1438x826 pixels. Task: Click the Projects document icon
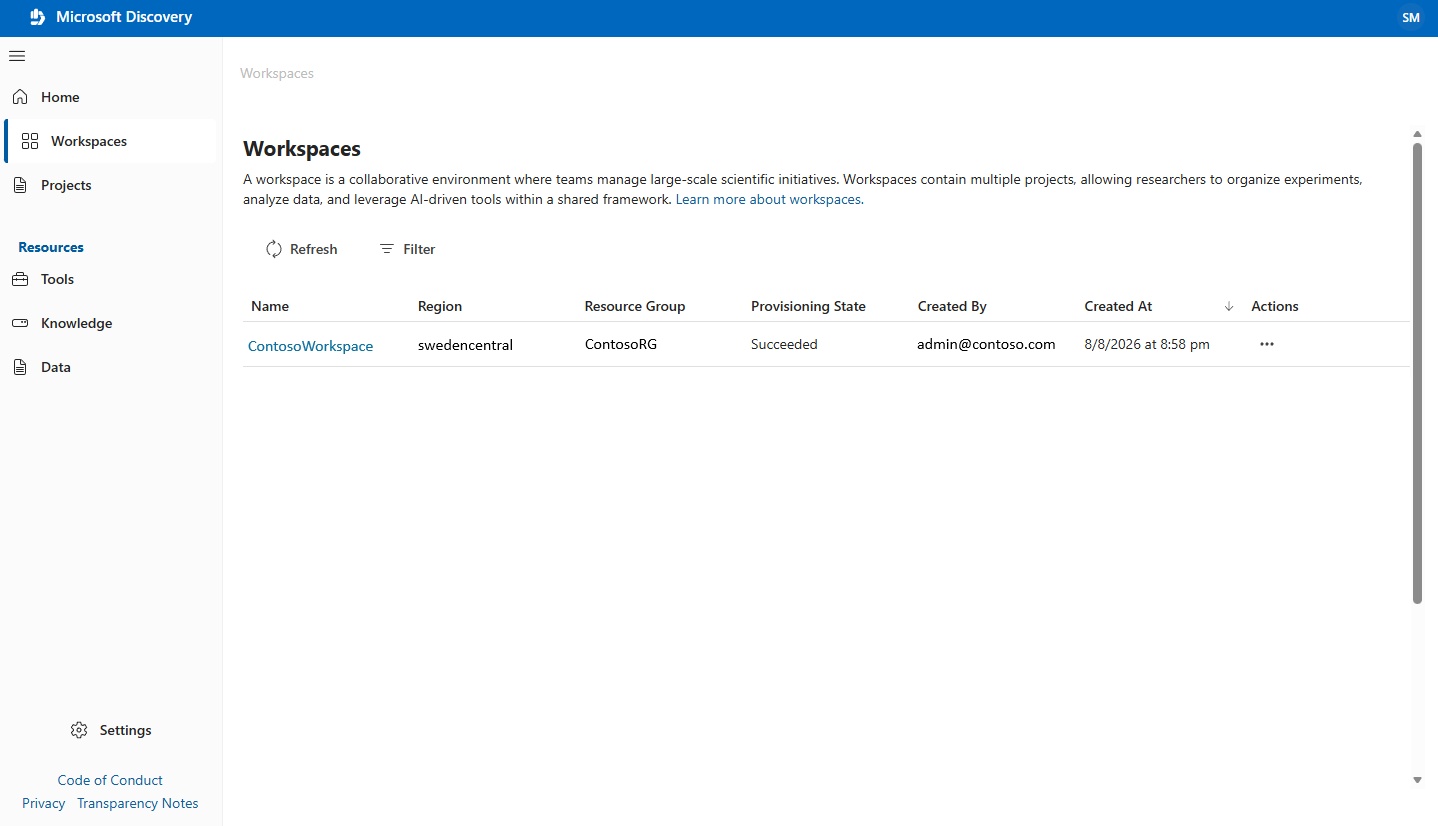[x=20, y=185]
